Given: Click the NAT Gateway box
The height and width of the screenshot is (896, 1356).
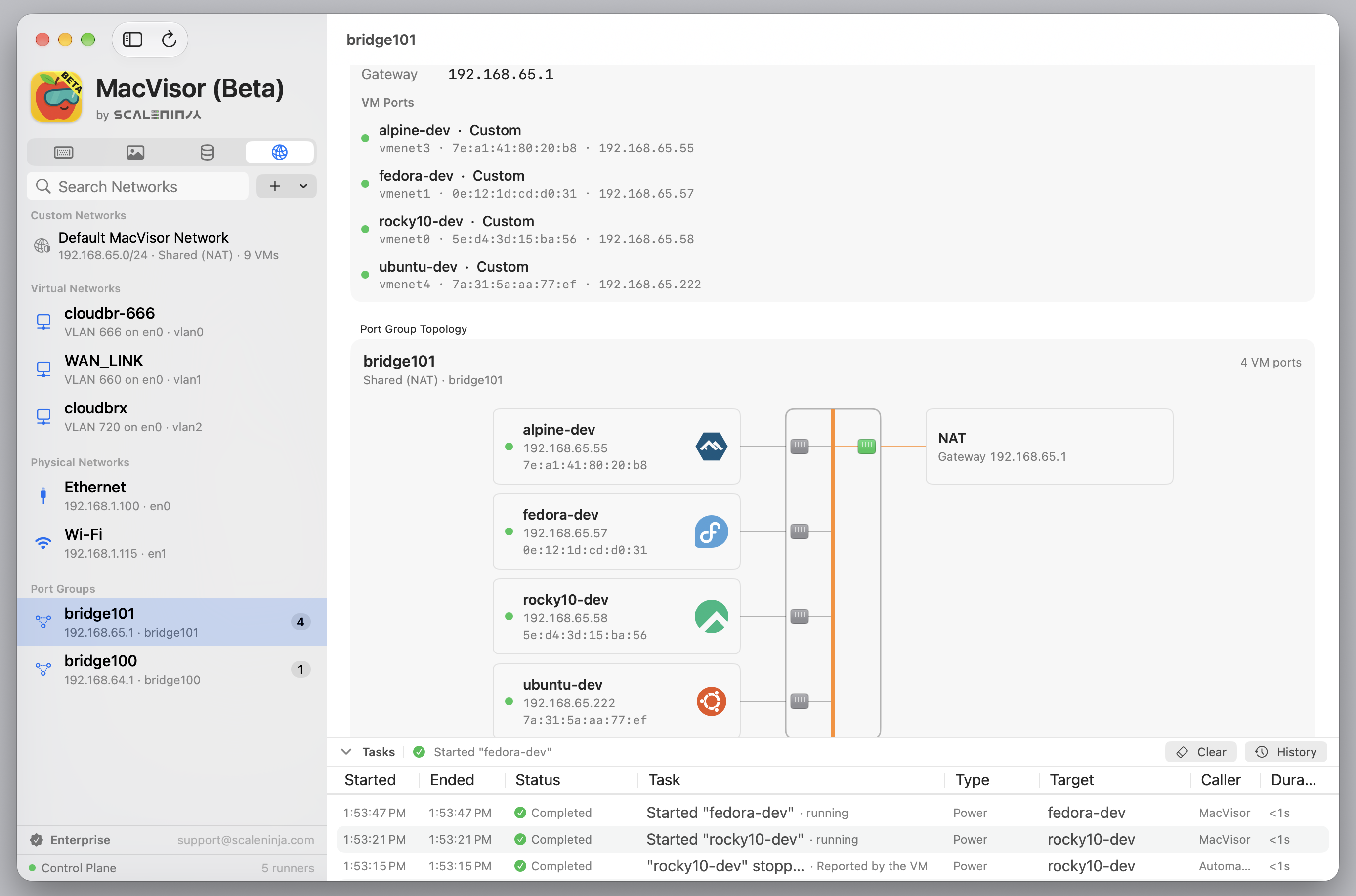Looking at the screenshot, I should click(x=1049, y=447).
